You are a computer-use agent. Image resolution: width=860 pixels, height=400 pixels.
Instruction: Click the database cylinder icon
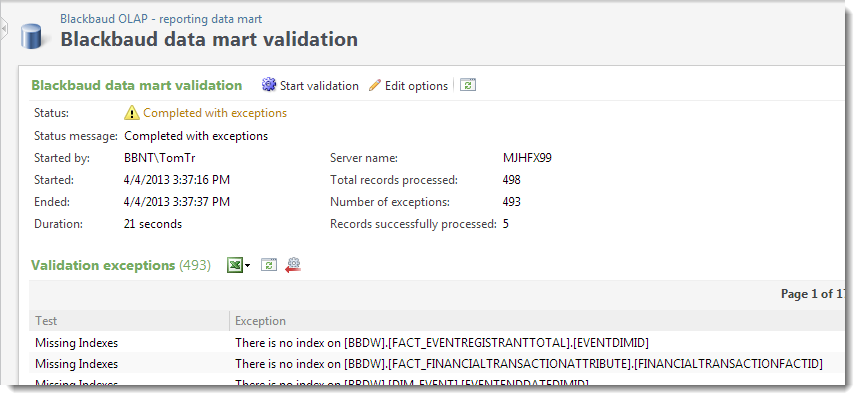(x=31, y=36)
